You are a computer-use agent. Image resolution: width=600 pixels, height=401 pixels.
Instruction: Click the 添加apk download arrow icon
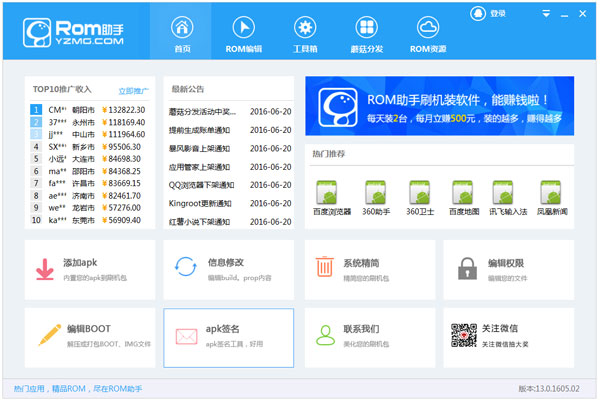coord(45,269)
